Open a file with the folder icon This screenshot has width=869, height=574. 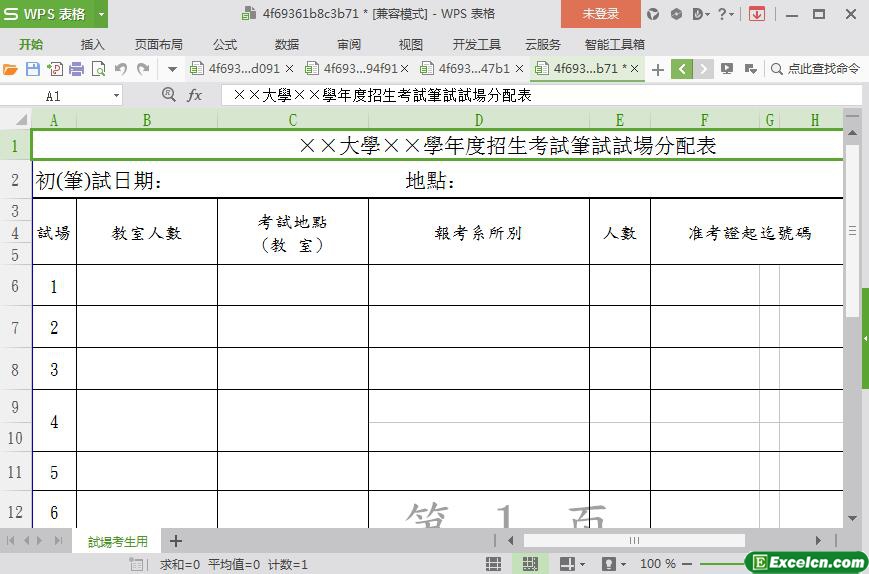tap(11, 69)
